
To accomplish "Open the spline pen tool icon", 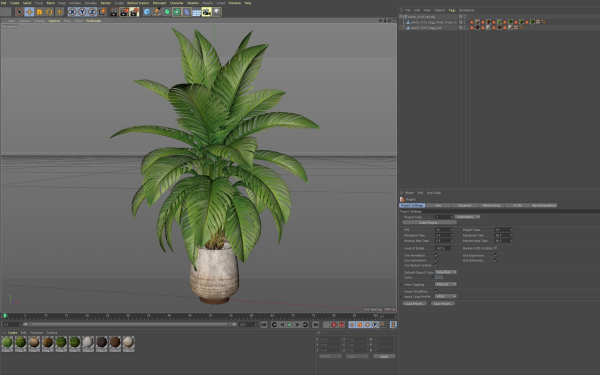I will [157, 12].
